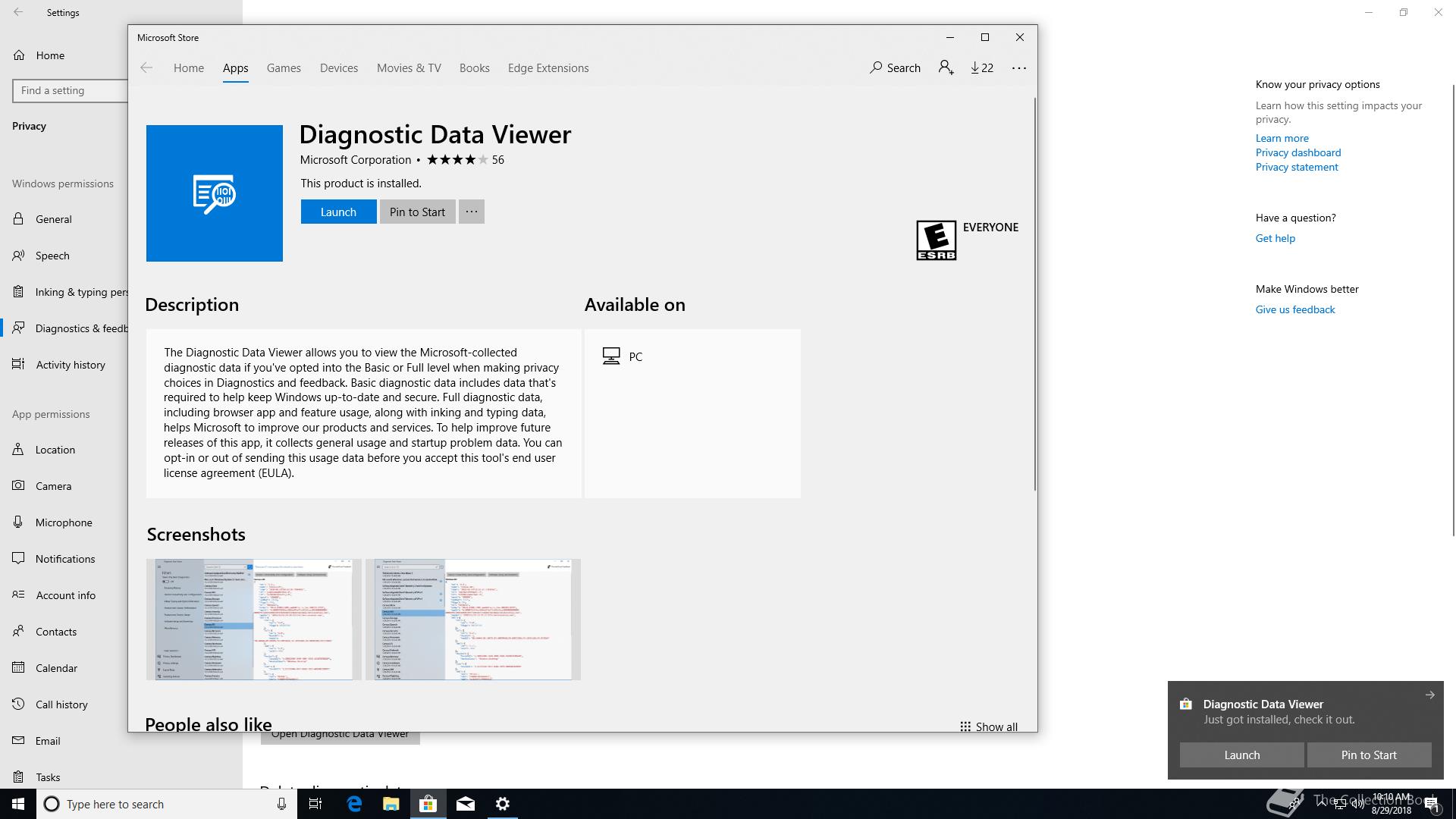Click Diagnostic Data Viewer app tile

pyautogui.click(x=215, y=193)
